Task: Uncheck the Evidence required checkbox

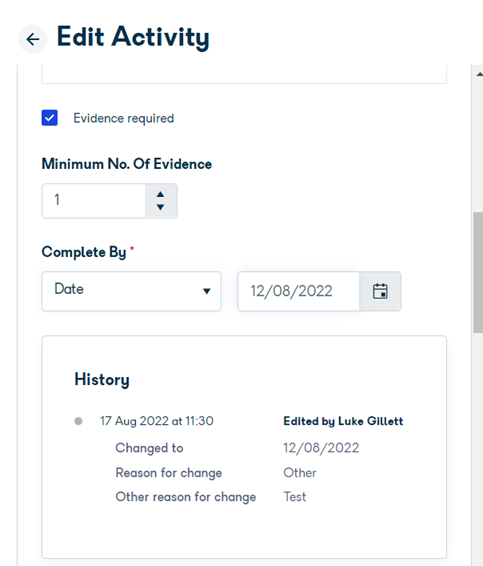Action: coord(49,118)
